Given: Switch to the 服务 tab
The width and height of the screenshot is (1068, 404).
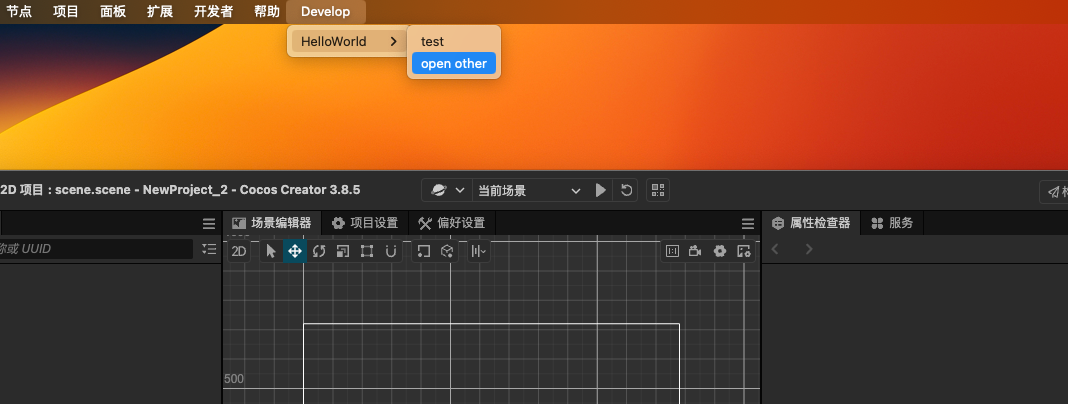Looking at the screenshot, I should click(x=892, y=223).
